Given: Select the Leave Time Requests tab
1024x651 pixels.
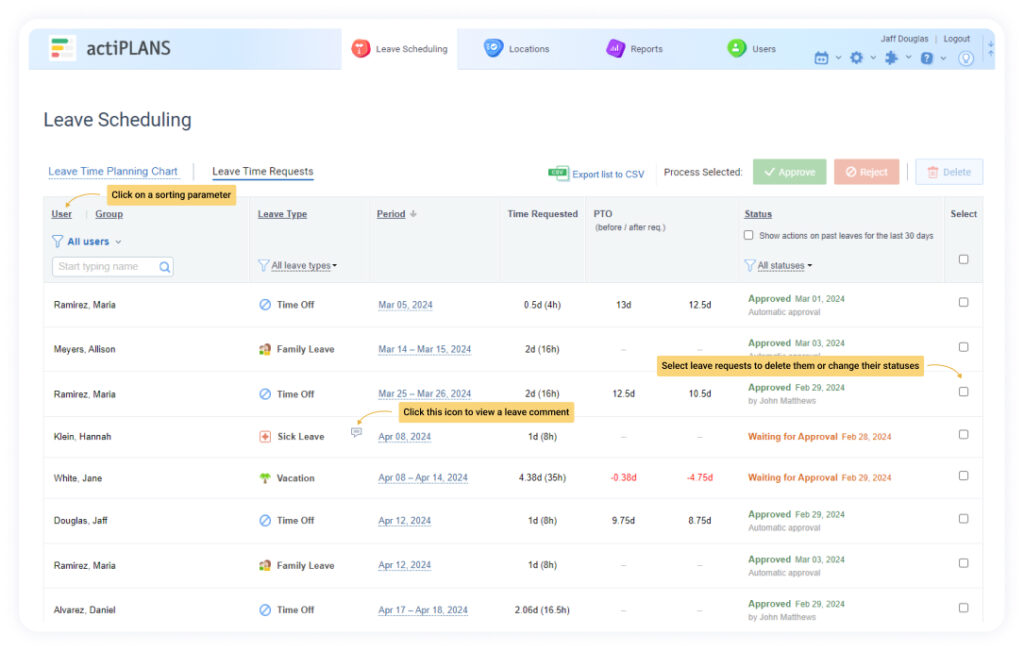Looking at the screenshot, I should (261, 171).
